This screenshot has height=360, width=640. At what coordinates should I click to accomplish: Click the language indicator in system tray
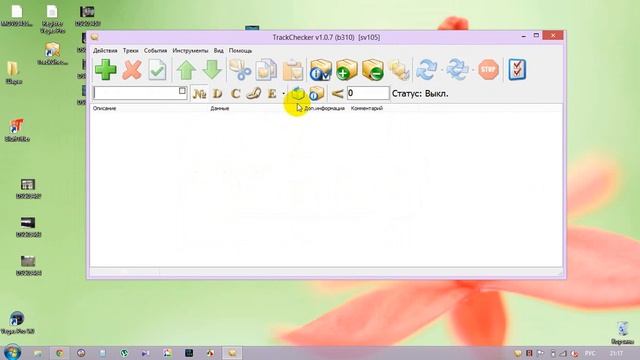coord(590,353)
